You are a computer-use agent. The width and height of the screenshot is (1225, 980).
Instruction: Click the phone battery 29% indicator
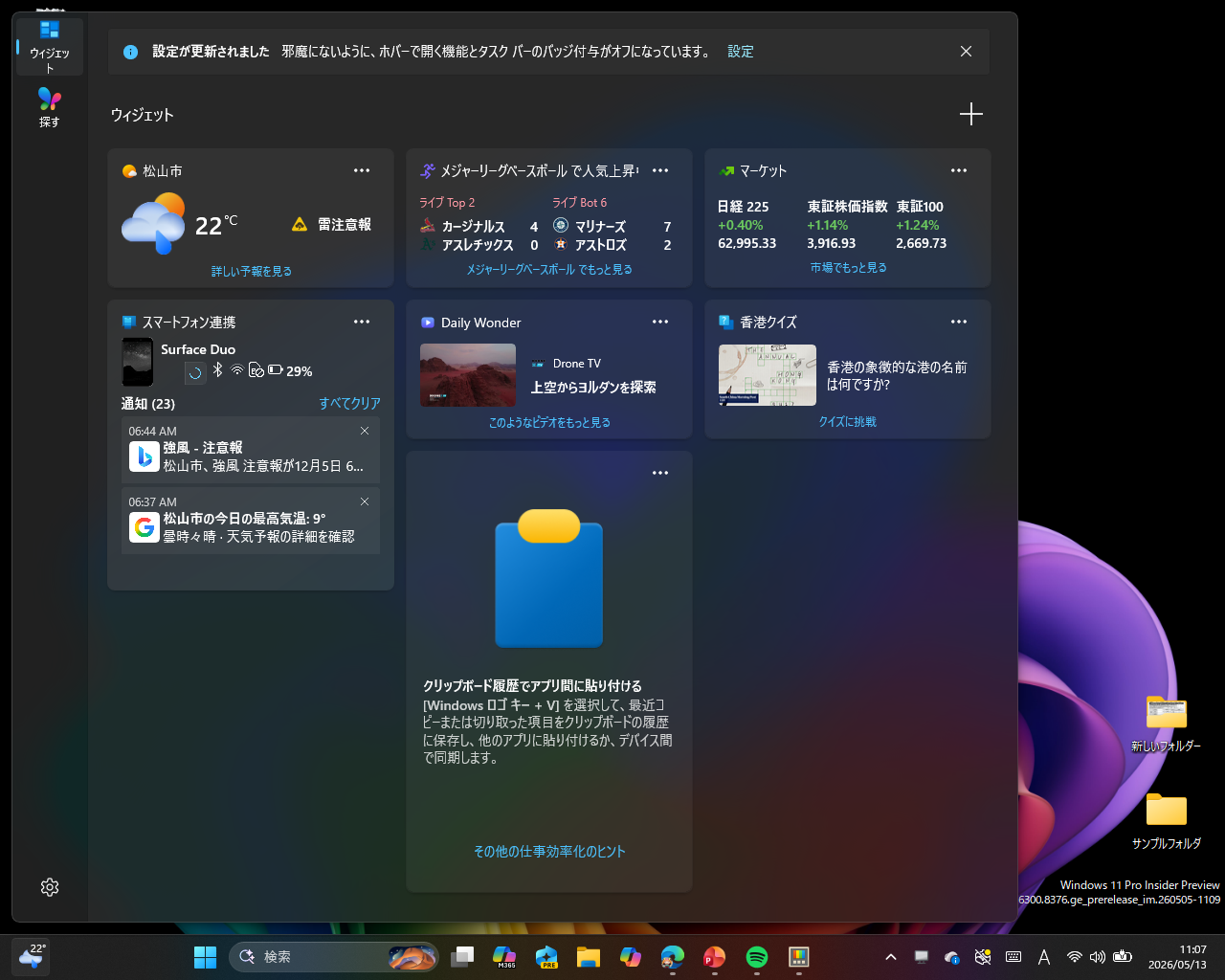[x=290, y=371]
